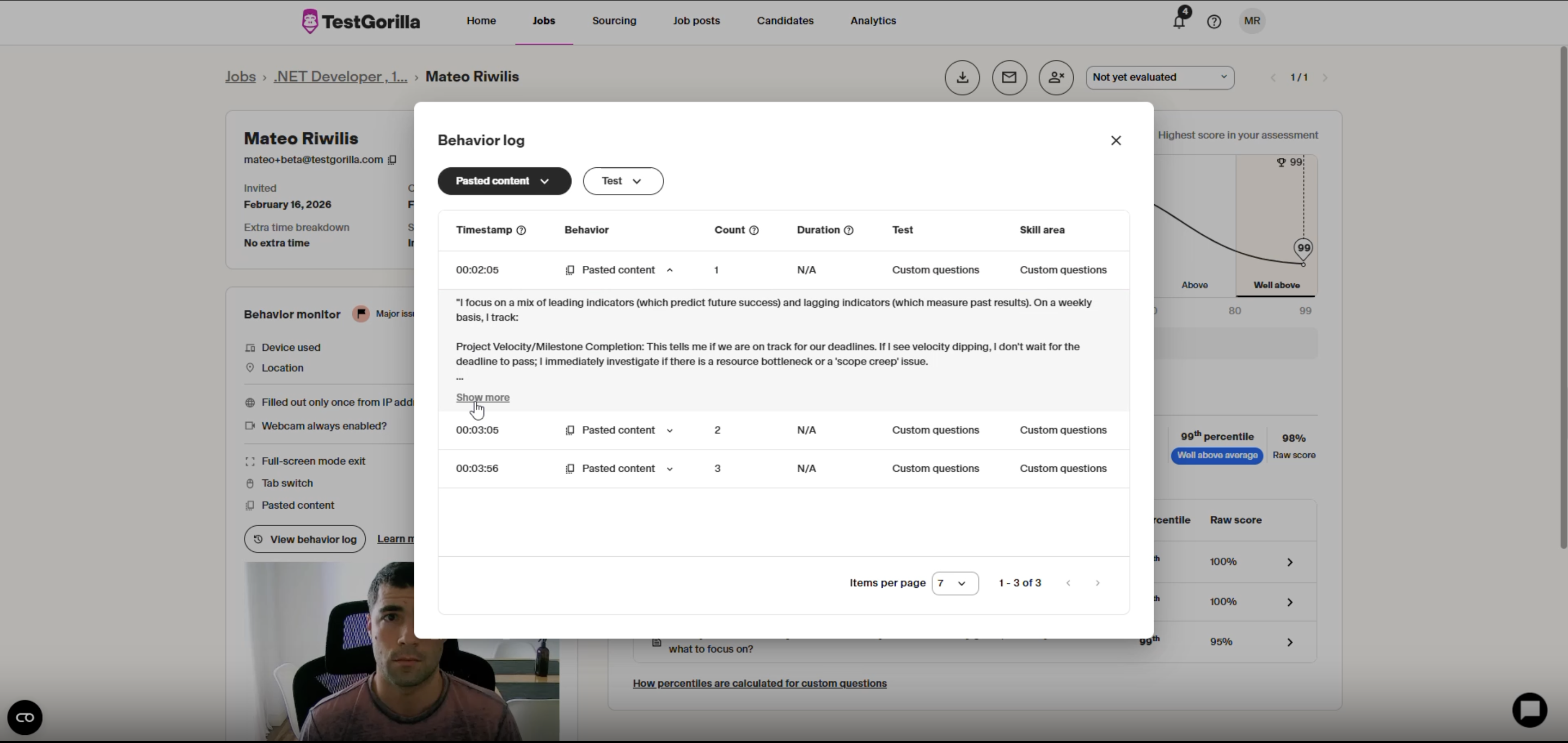Click the TestGorilla logo
Image resolution: width=1568 pixels, height=743 pixels.
[x=360, y=21]
